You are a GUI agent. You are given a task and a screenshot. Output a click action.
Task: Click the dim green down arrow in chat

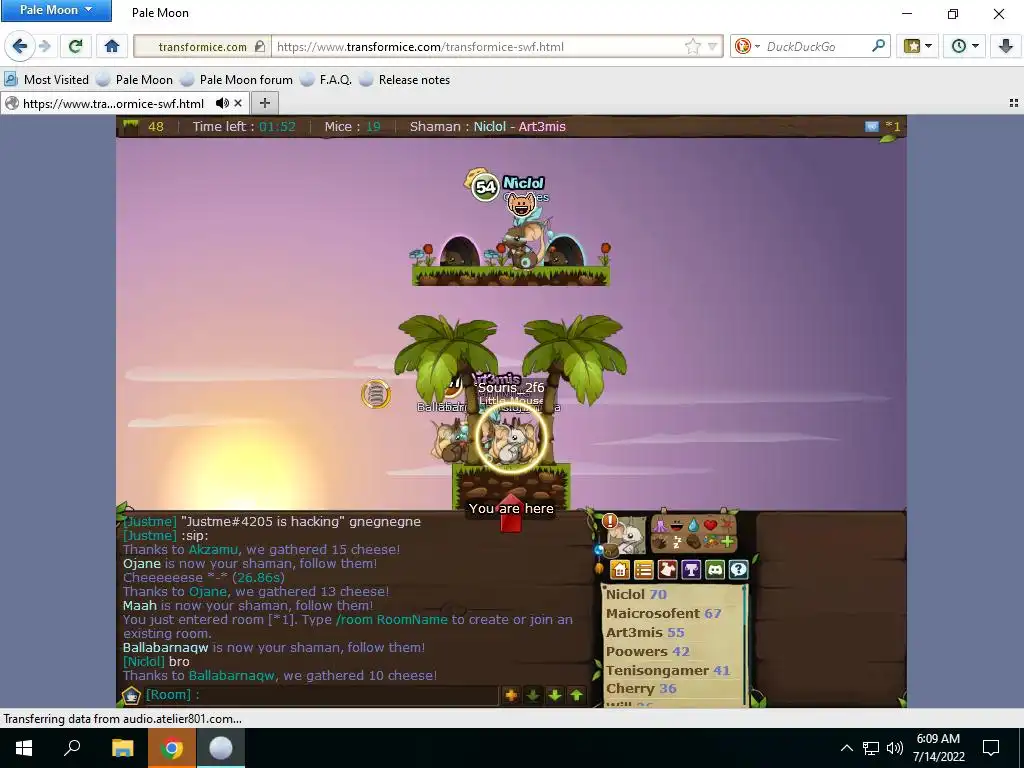pos(533,696)
